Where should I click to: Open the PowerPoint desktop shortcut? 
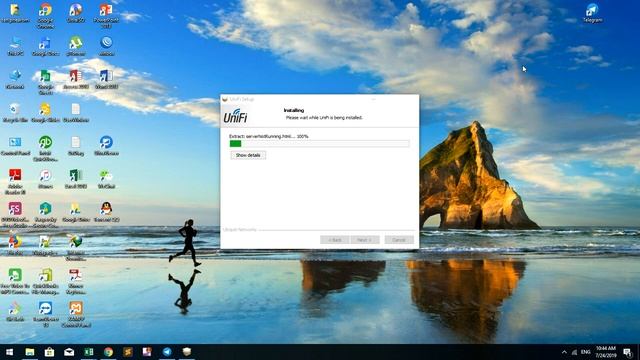(x=106, y=16)
